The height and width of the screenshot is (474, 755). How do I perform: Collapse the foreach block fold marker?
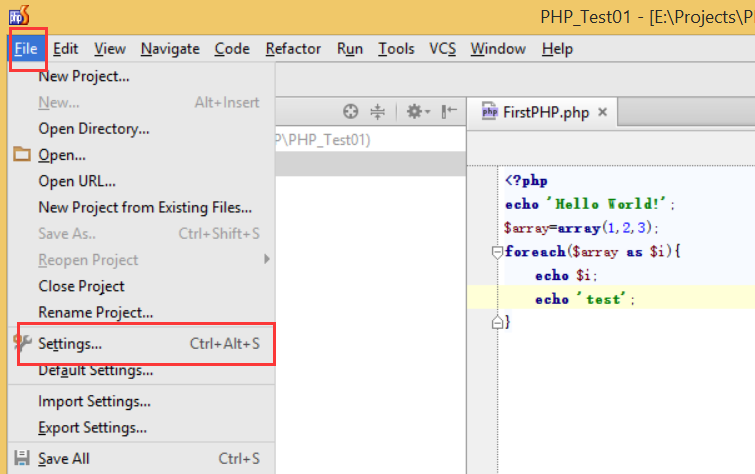coord(497,252)
